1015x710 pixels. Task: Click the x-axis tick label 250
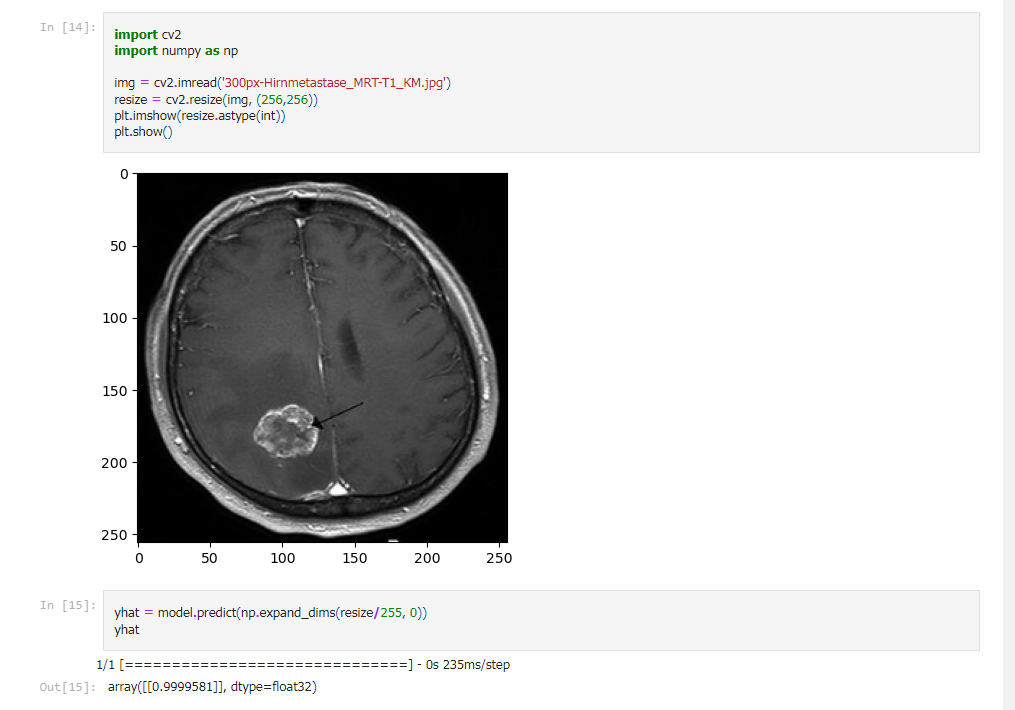click(499, 557)
